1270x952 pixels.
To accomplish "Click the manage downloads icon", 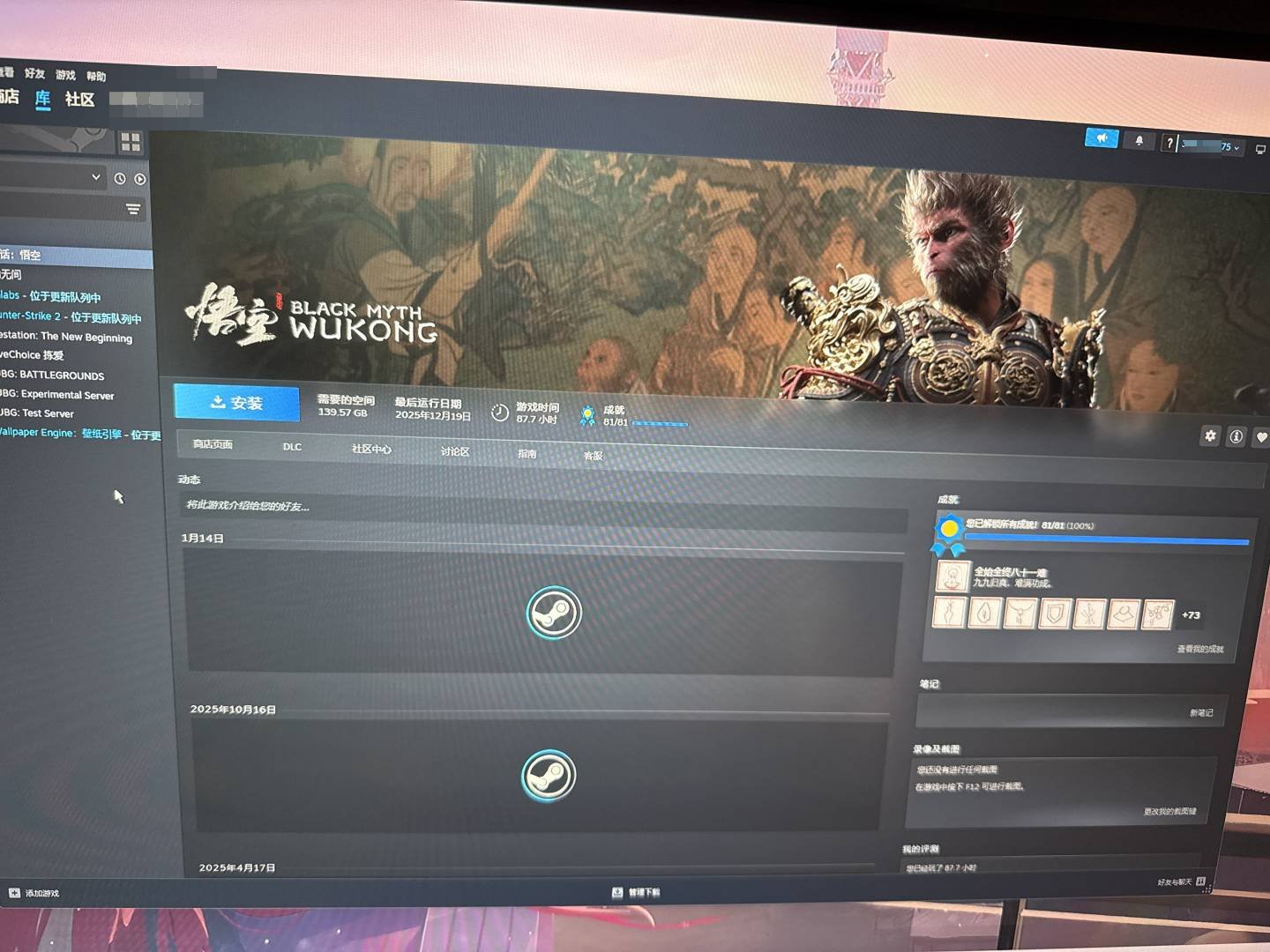I will (x=617, y=892).
